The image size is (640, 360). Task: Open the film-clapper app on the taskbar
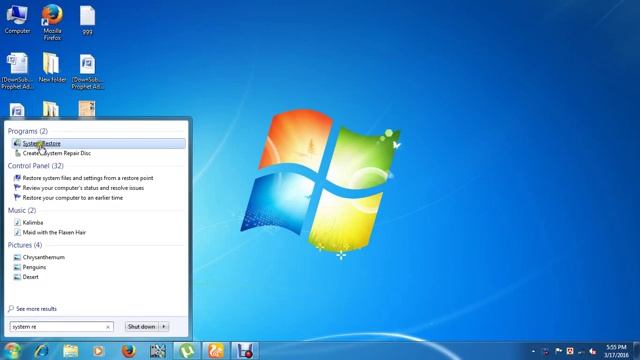[158, 351]
